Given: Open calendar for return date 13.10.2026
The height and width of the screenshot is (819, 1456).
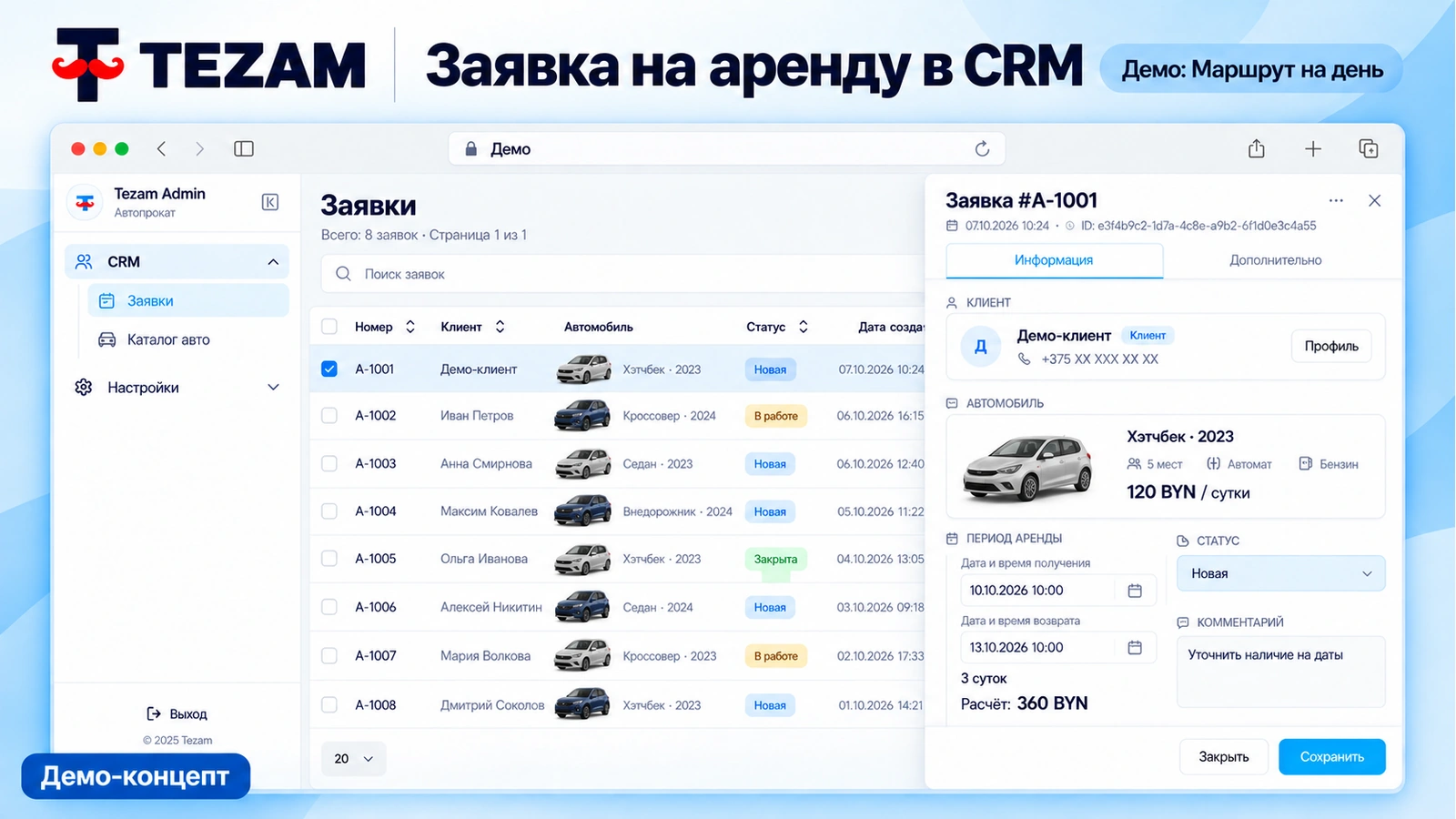Looking at the screenshot, I should pos(1135,648).
